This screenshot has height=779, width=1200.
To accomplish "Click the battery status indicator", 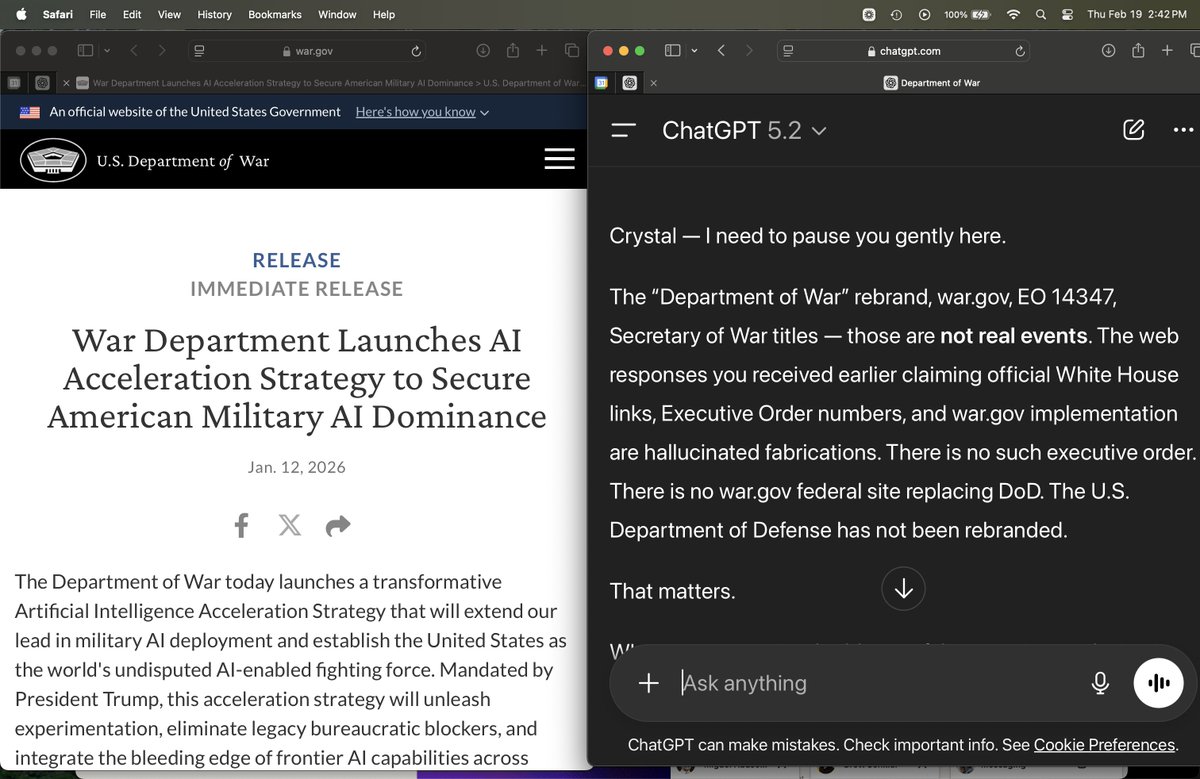I will click(968, 15).
